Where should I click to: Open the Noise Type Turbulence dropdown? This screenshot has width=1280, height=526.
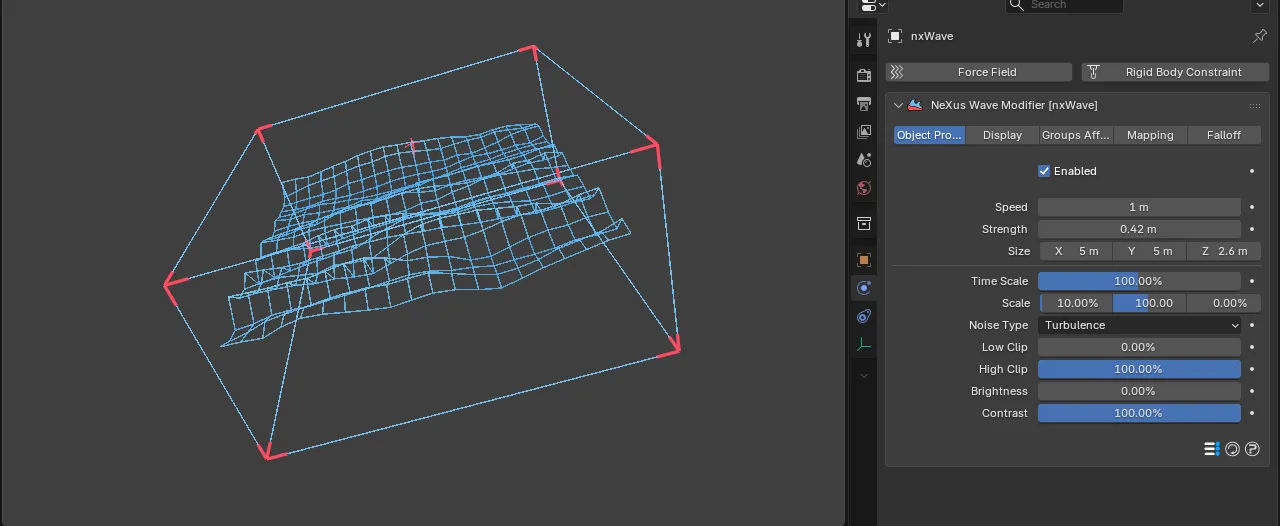click(1139, 325)
